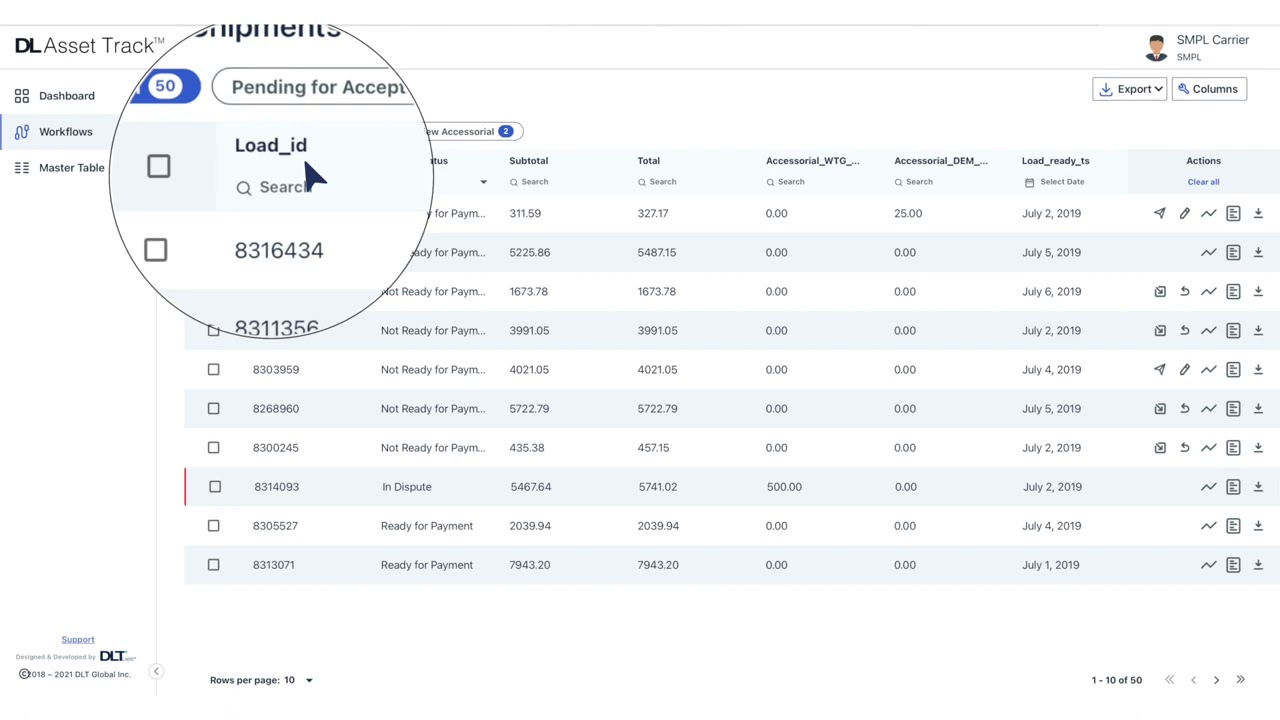Click the 25.00 accessorial DEM value
This screenshot has width=1280, height=720.
click(x=908, y=213)
